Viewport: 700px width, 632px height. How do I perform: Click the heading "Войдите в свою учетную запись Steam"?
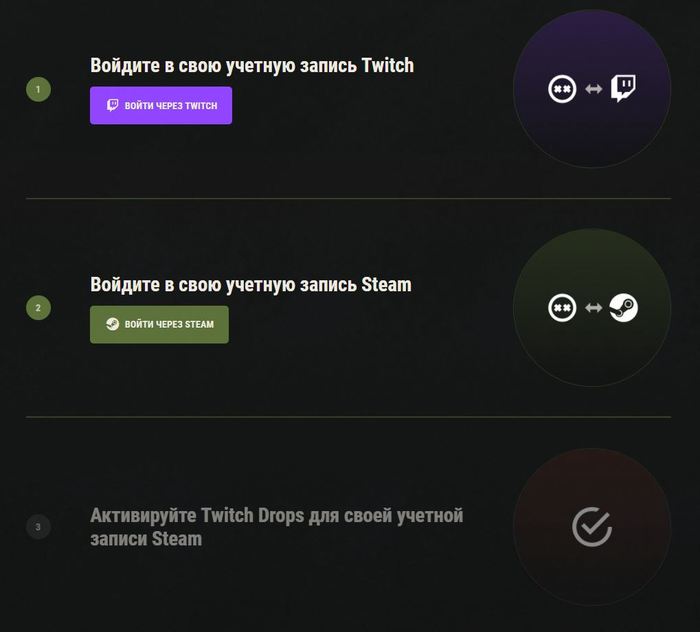coord(250,285)
